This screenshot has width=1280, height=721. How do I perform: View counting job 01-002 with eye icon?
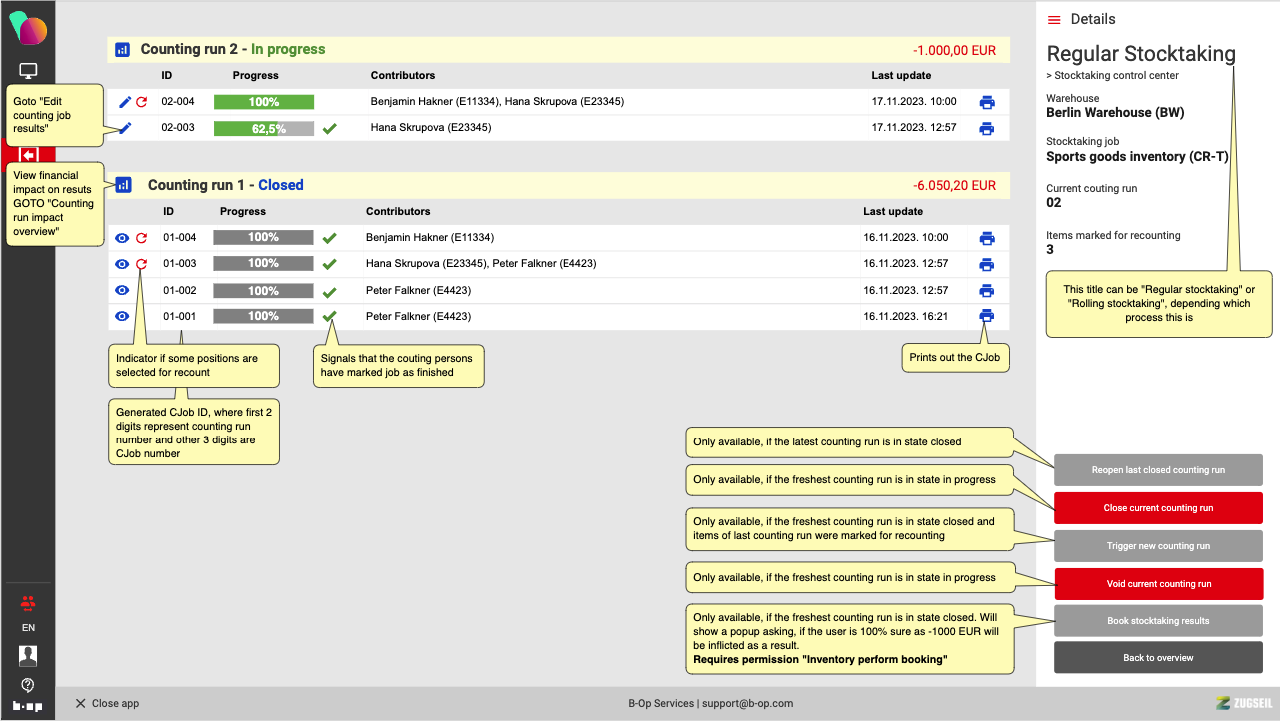pos(122,290)
